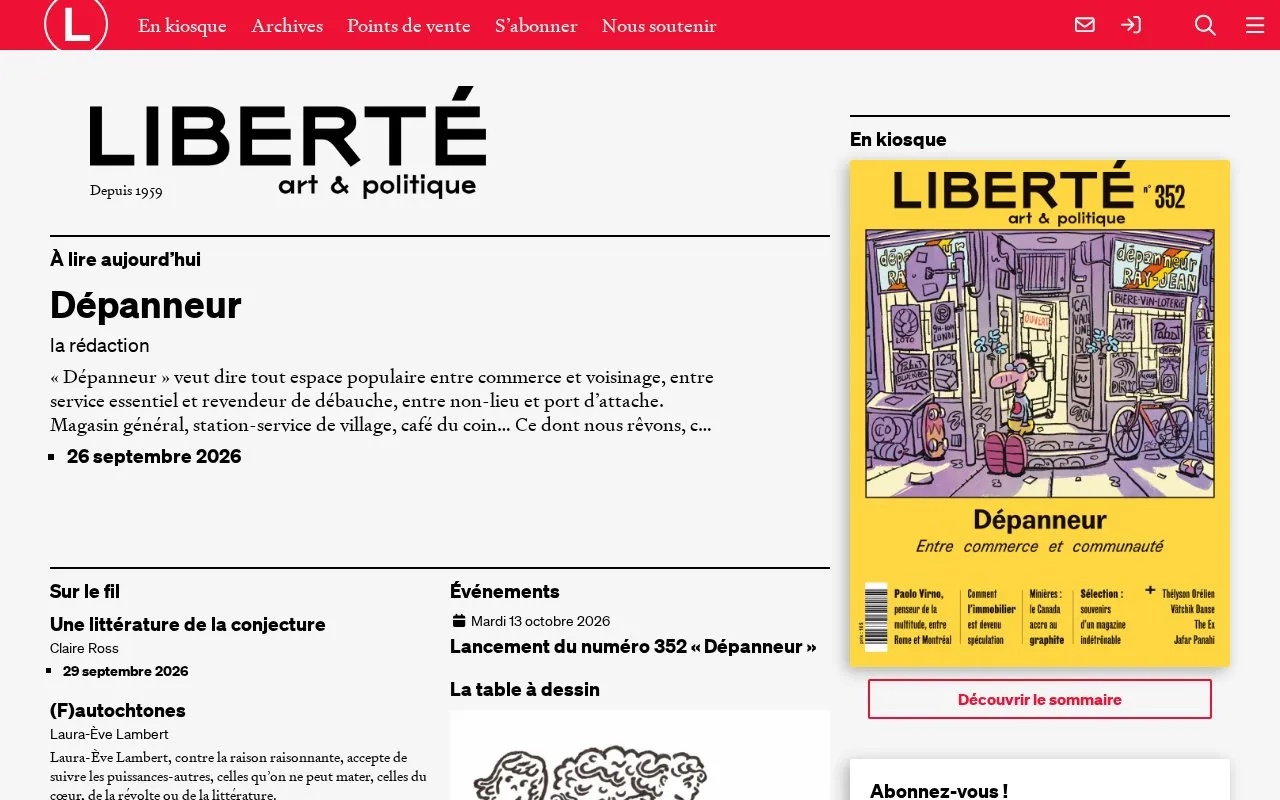
Task: Open Une littérature de la conjecture article
Action: (x=188, y=624)
